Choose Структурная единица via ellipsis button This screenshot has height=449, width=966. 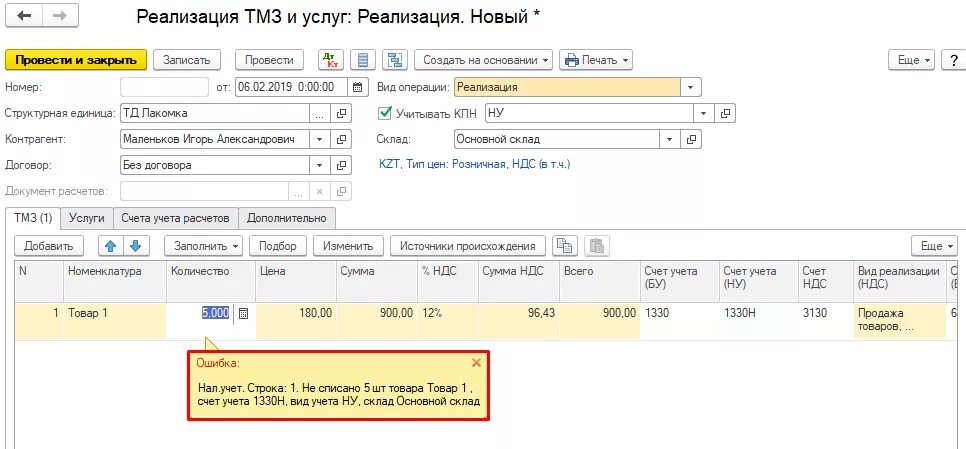click(x=319, y=113)
